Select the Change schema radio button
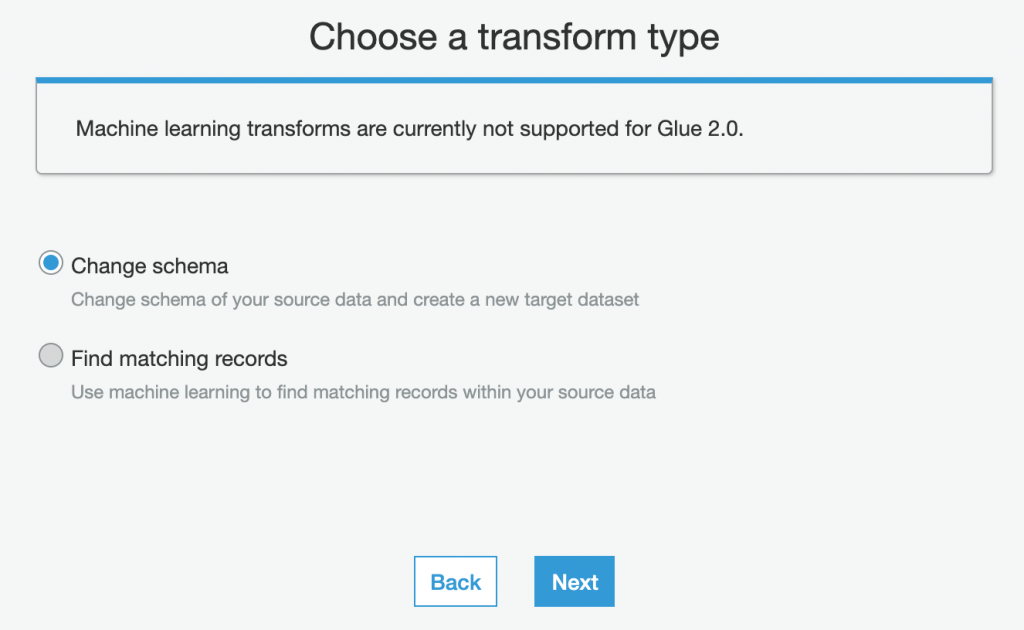The height and width of the screenshot is (630, 1024). click(x=50, y=264)
